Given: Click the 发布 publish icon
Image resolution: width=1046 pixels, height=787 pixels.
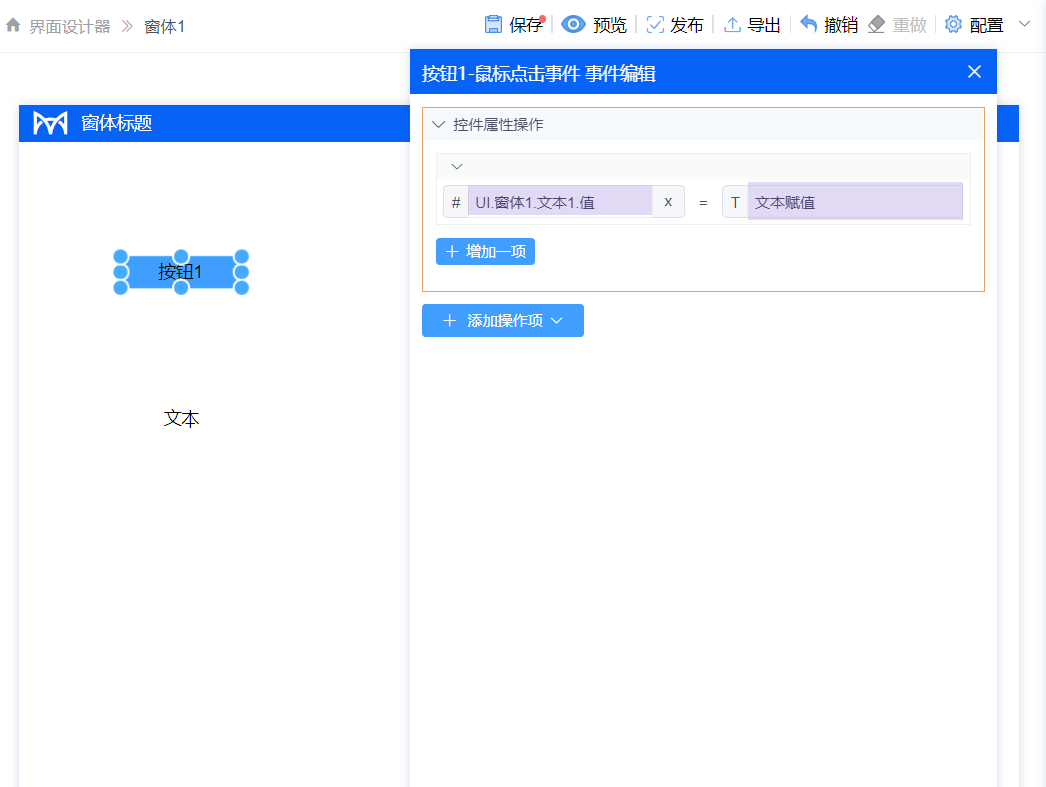Looking at the screenshot, I should click(x=655, y=25).
